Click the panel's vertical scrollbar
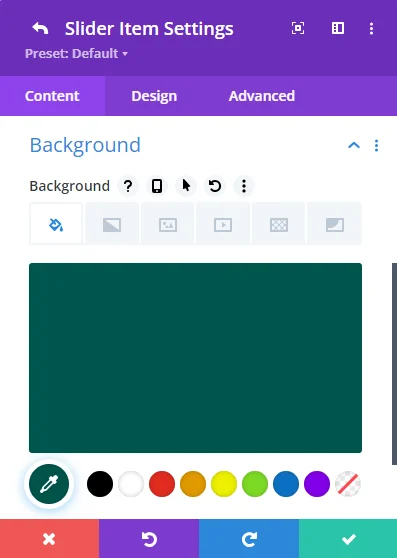 [x=394, y=364]
